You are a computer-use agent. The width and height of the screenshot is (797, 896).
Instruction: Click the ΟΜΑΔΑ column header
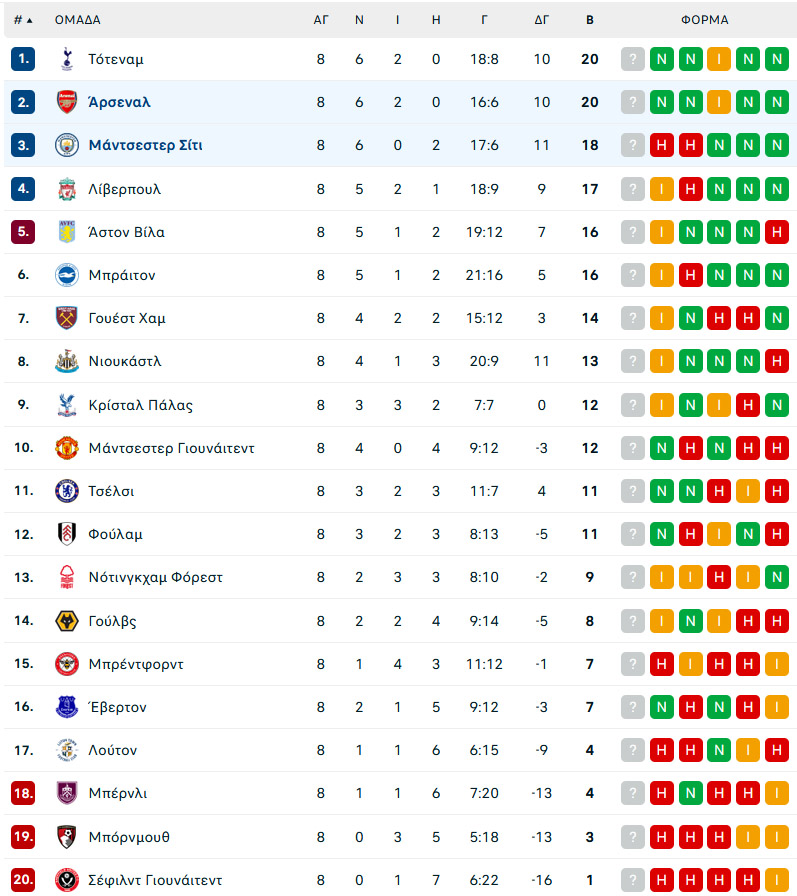[78, 20]
